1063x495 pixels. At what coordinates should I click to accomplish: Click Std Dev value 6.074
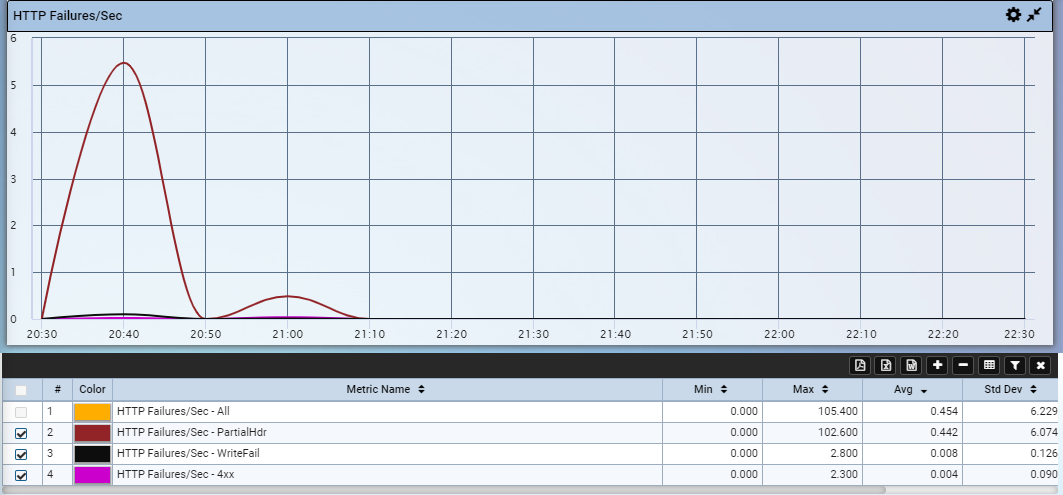tap(1045, 432)
